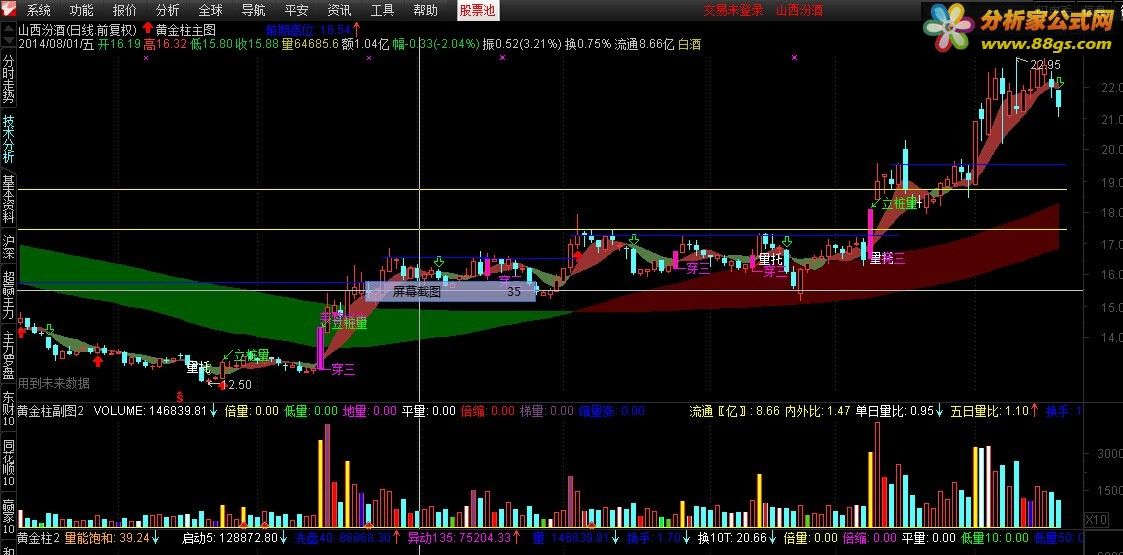Screen dimensions: 1123x555
Task: Click the 交易未登录 login link
Action: tap(733, 10)
